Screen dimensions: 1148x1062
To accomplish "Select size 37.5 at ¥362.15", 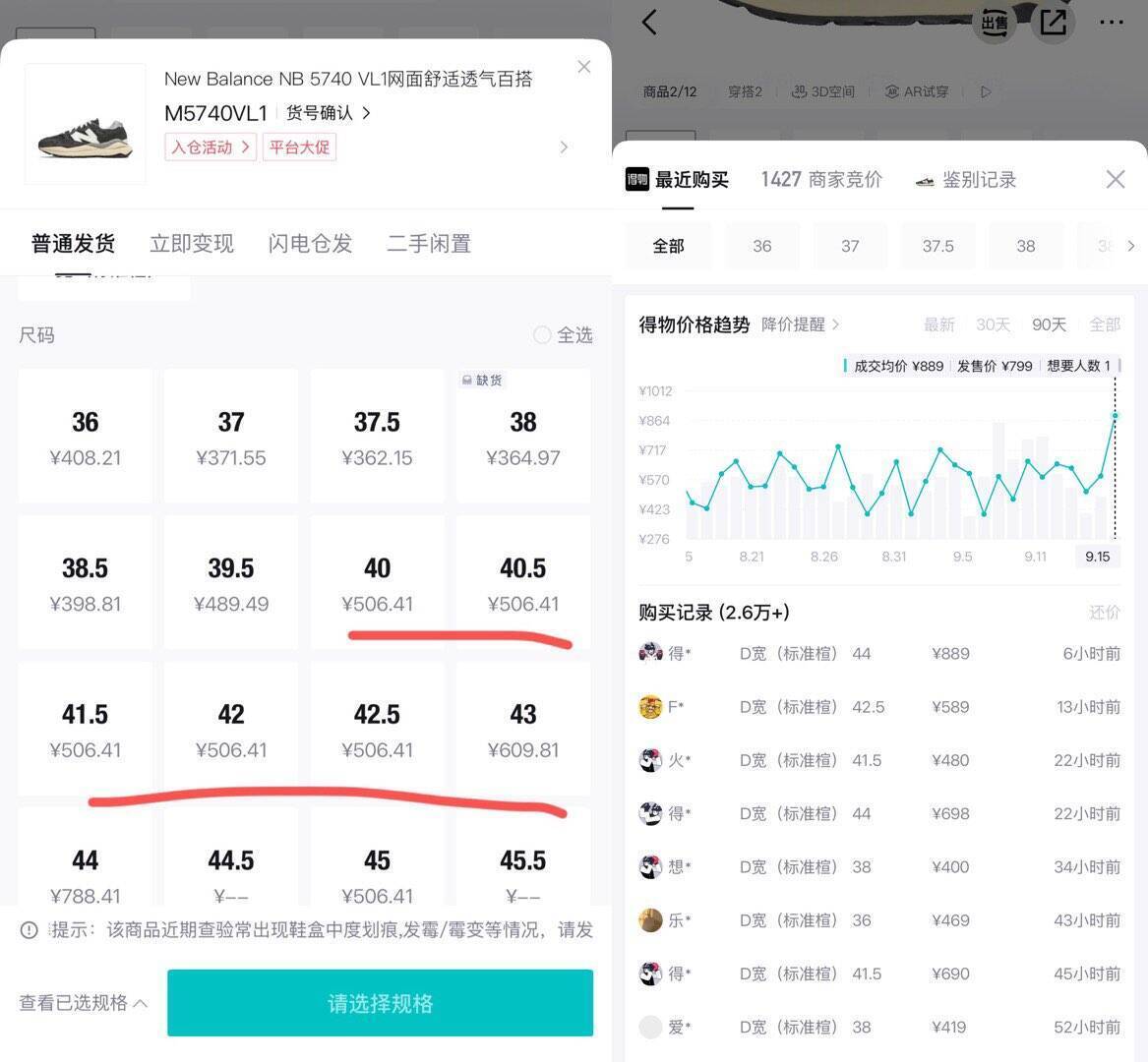I will point(377,437).
